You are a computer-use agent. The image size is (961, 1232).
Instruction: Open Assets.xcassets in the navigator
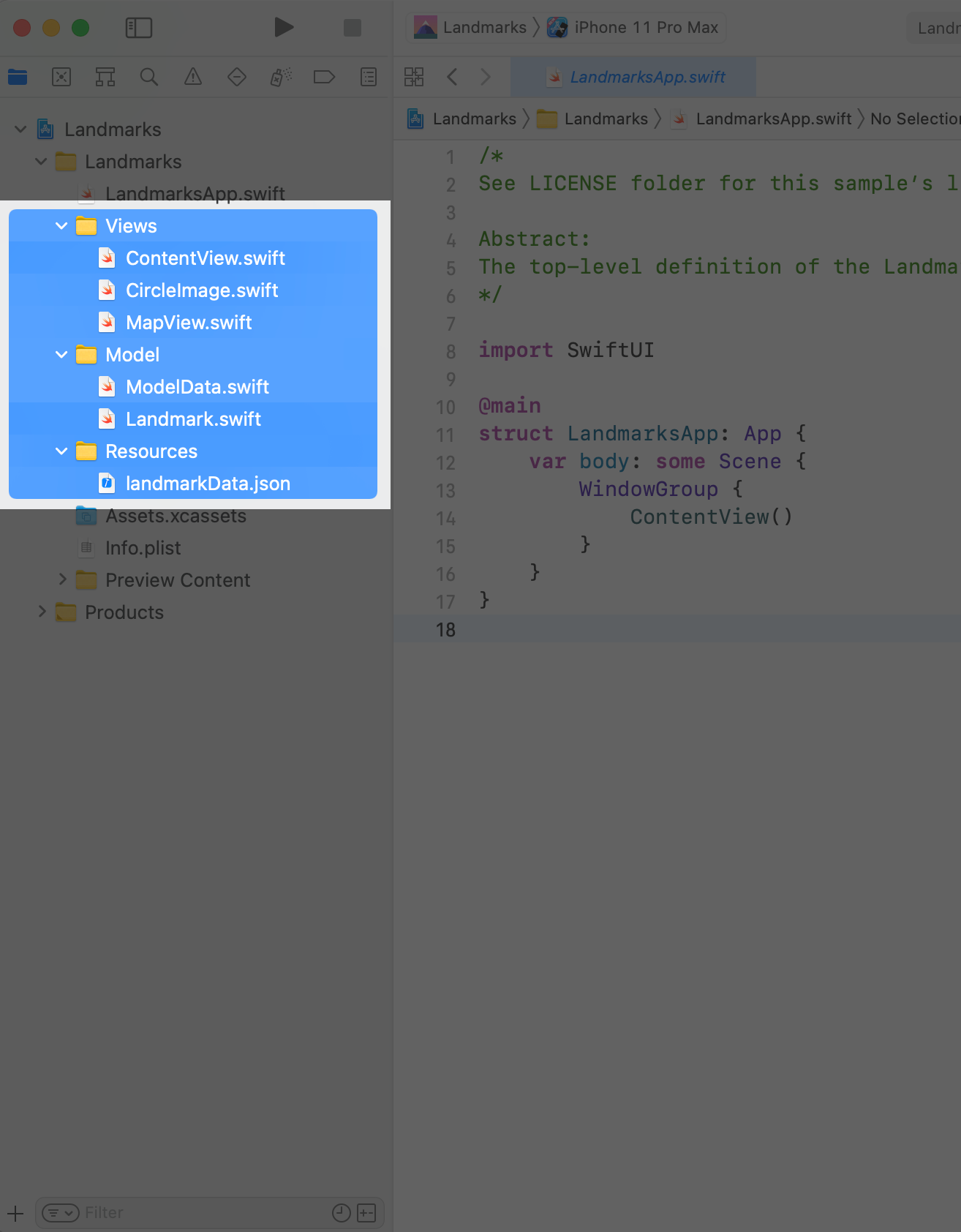pyautogui.click(x=193, y=516)
